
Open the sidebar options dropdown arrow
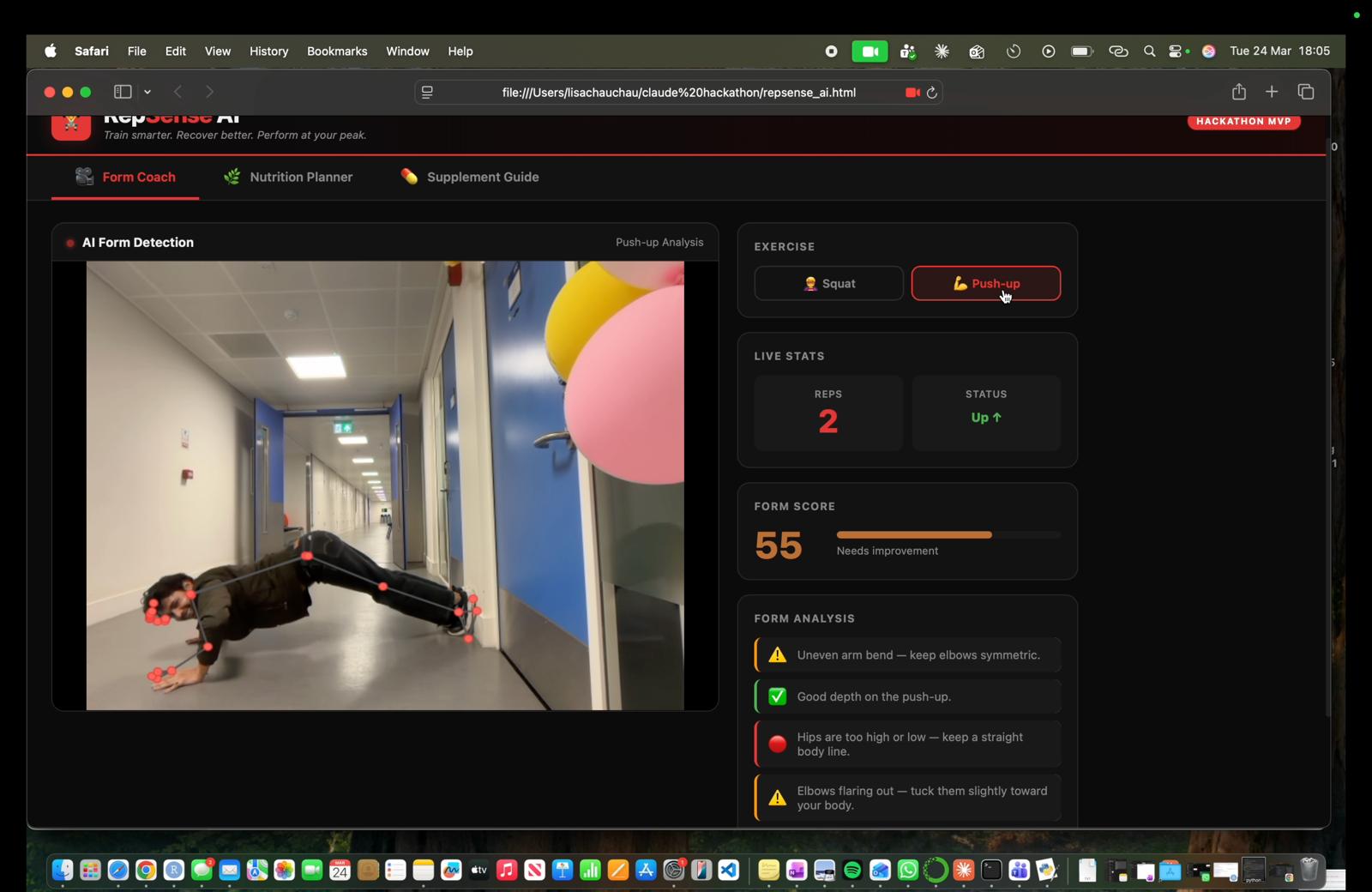click(147, 92)
